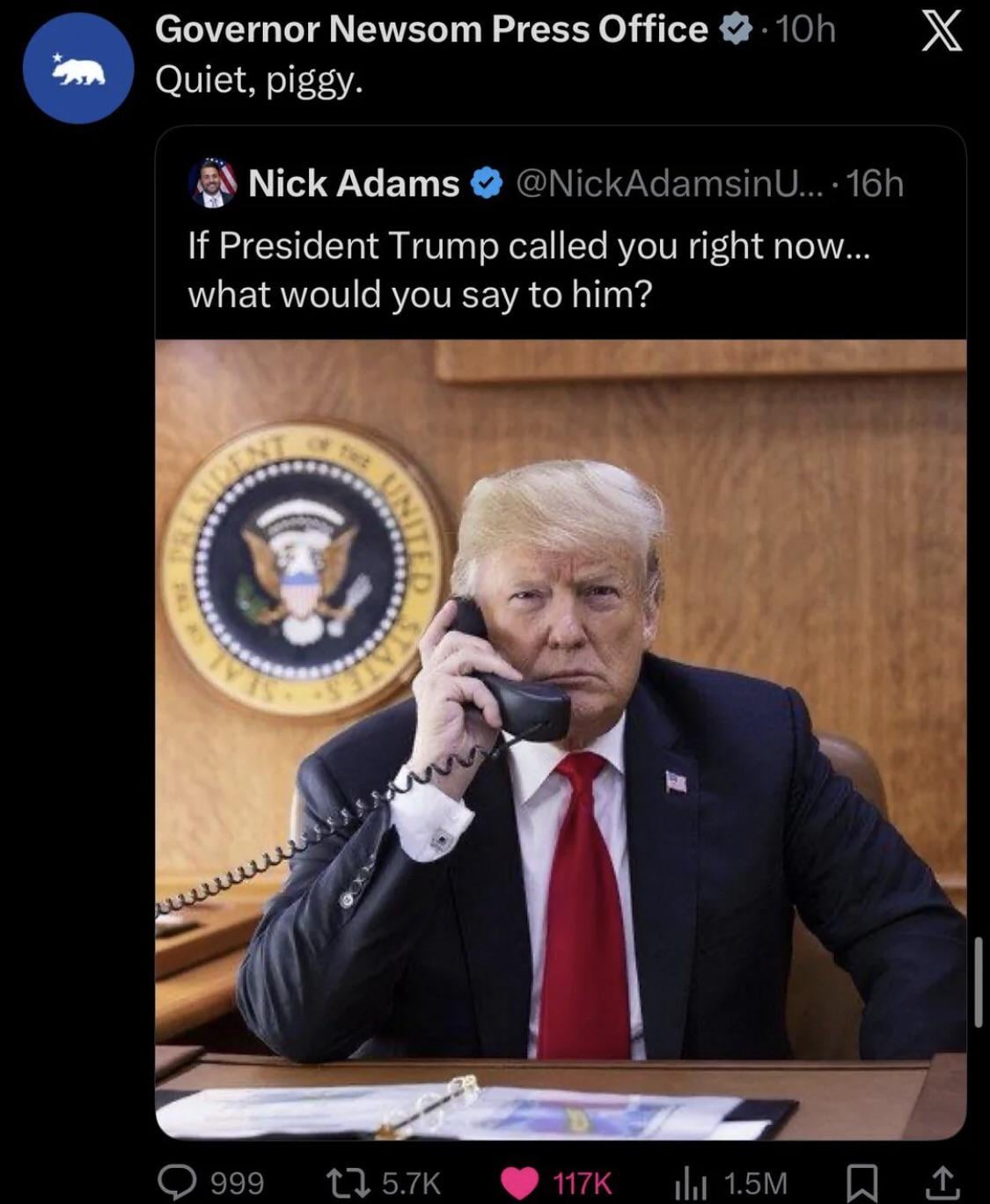Bookmark this post
The height and width of the screenshot is (1204, 990).
coord(862,1183)
